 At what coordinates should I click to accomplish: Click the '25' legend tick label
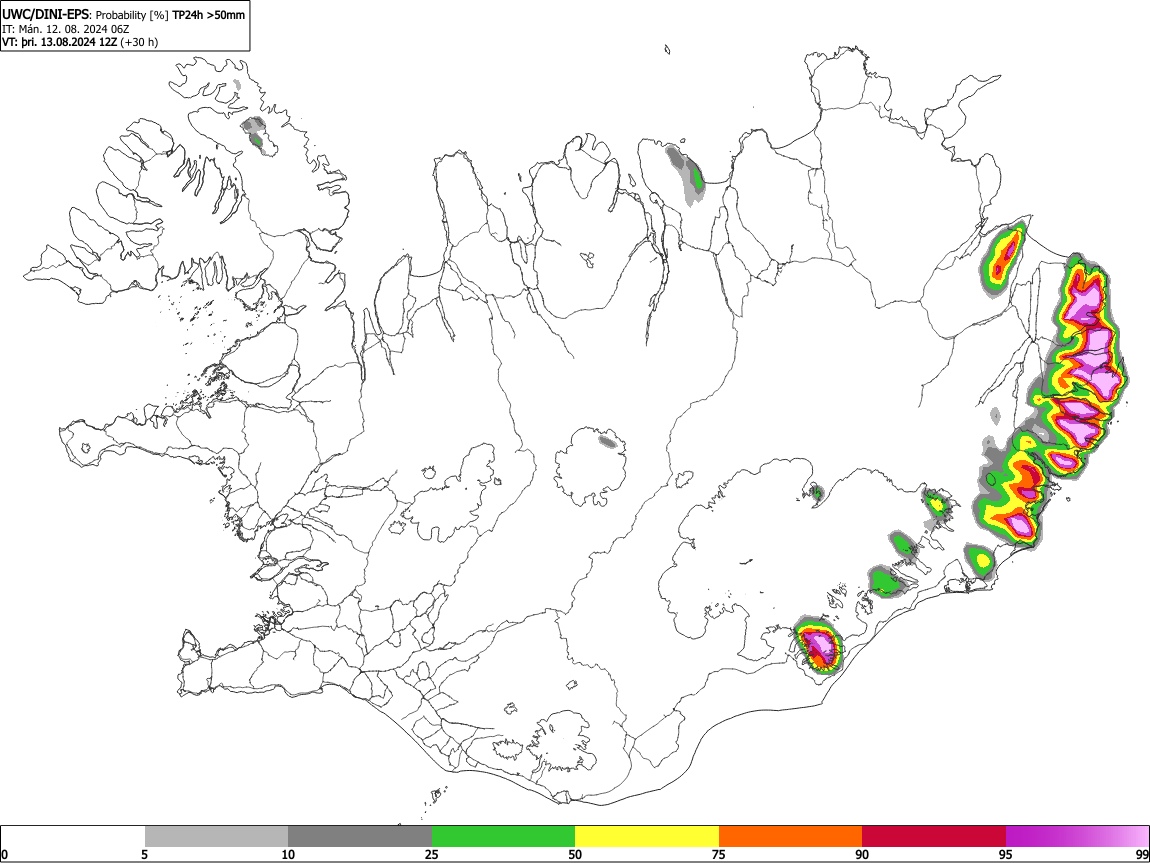pyautogui.click(x=432, y=854)
